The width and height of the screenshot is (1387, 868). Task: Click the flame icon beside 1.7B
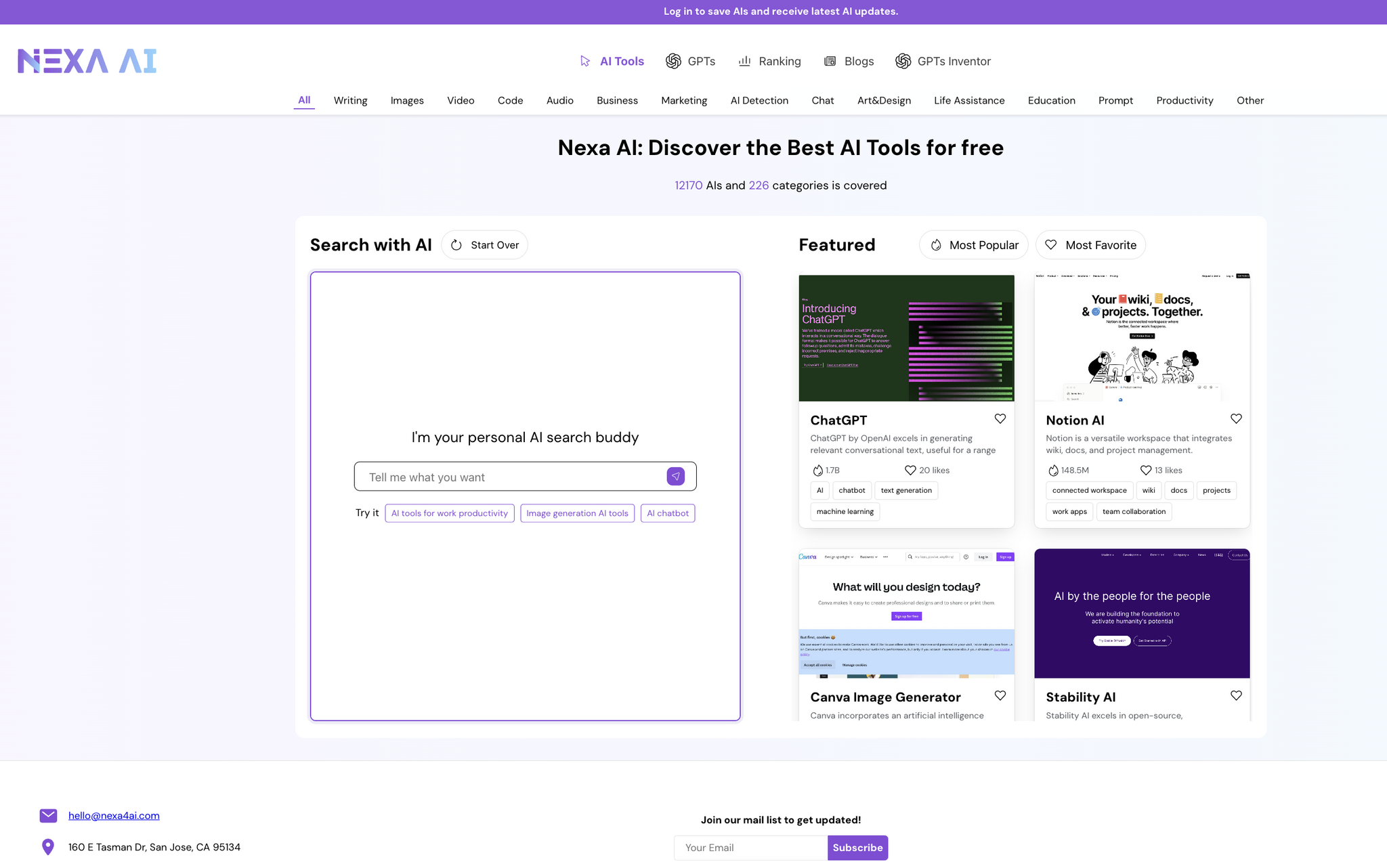(x=817, y=471)
